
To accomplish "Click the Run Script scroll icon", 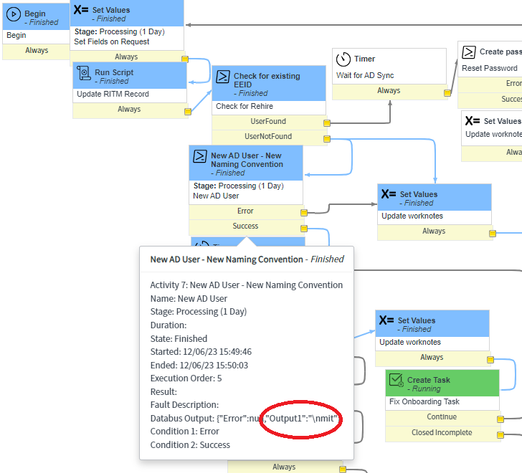I will [x=84, y=73].
